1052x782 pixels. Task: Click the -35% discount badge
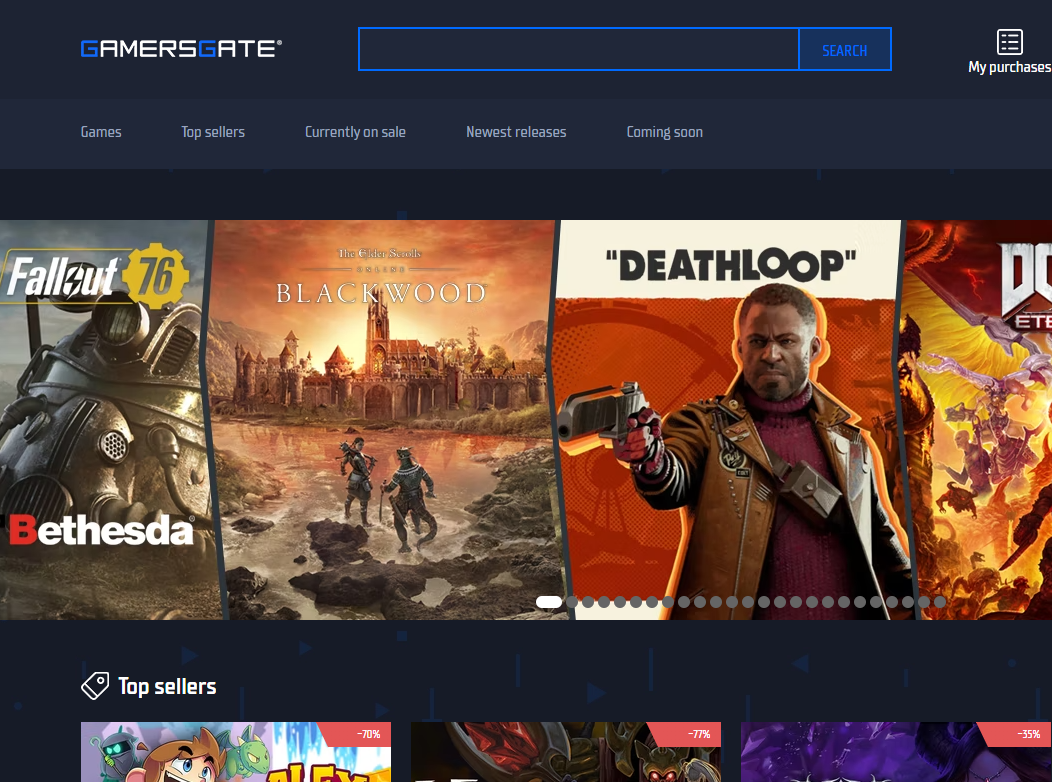(1027, 734)
